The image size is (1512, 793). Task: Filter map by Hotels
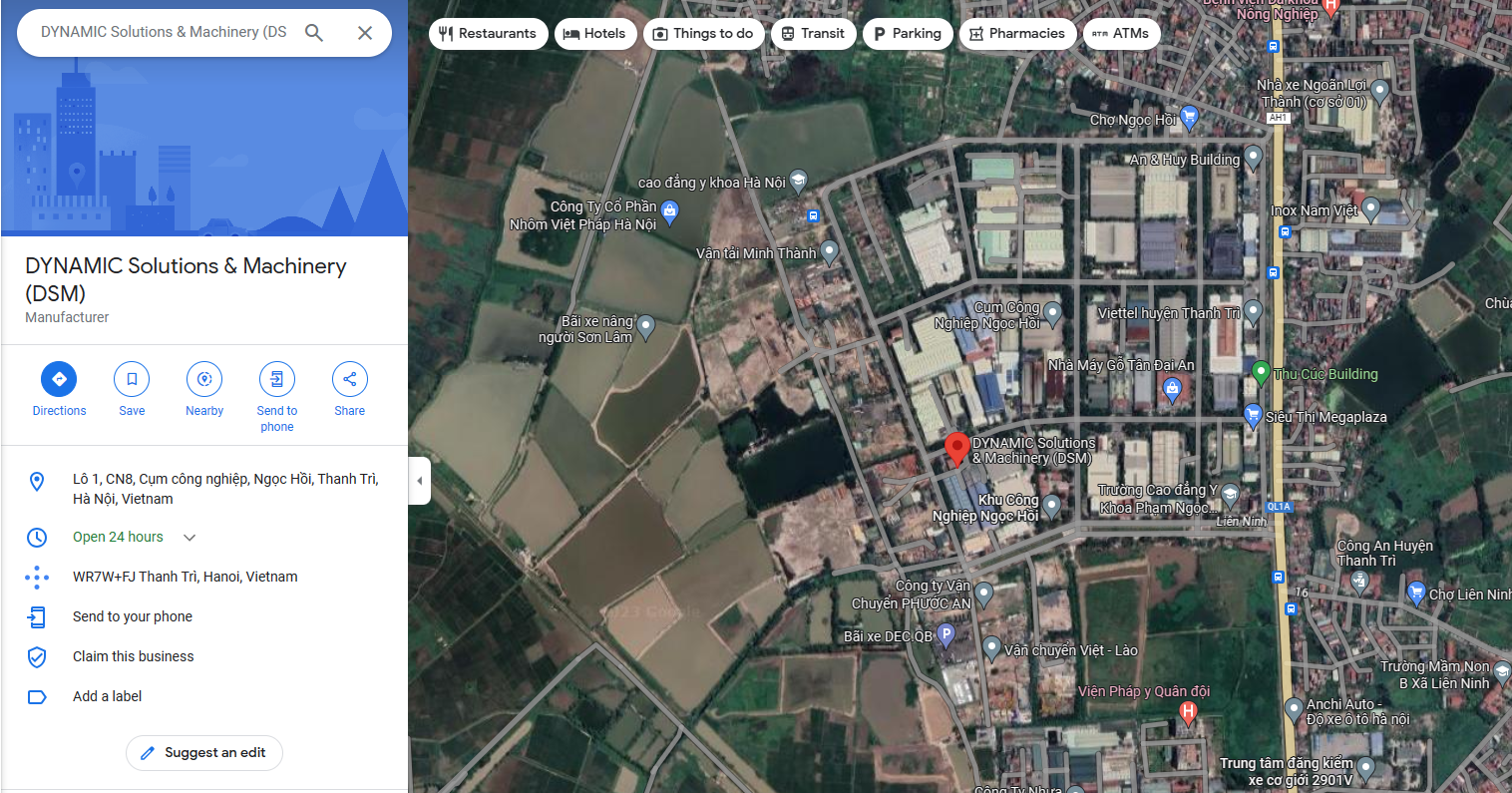(x=594, y=33)
